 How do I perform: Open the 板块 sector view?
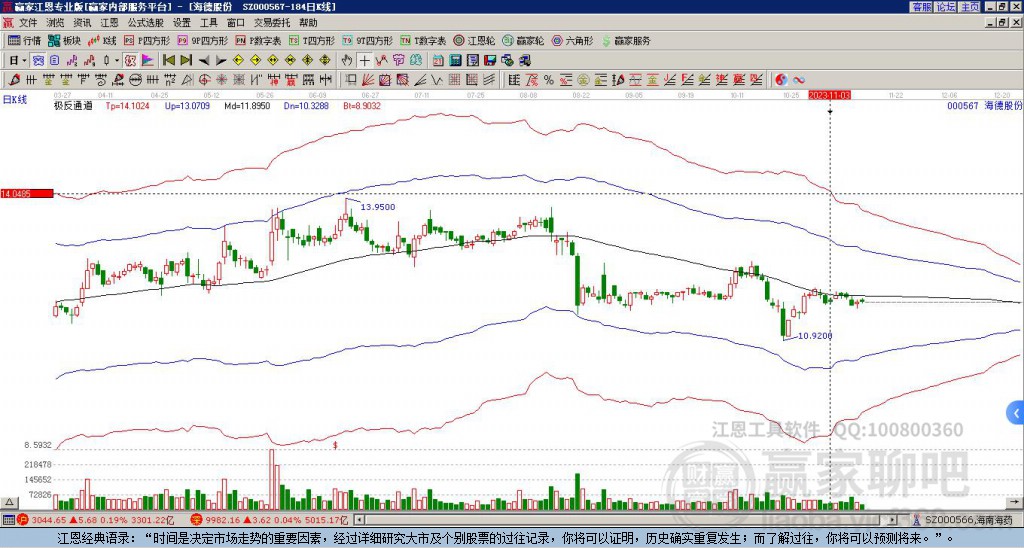coord(64,40)
